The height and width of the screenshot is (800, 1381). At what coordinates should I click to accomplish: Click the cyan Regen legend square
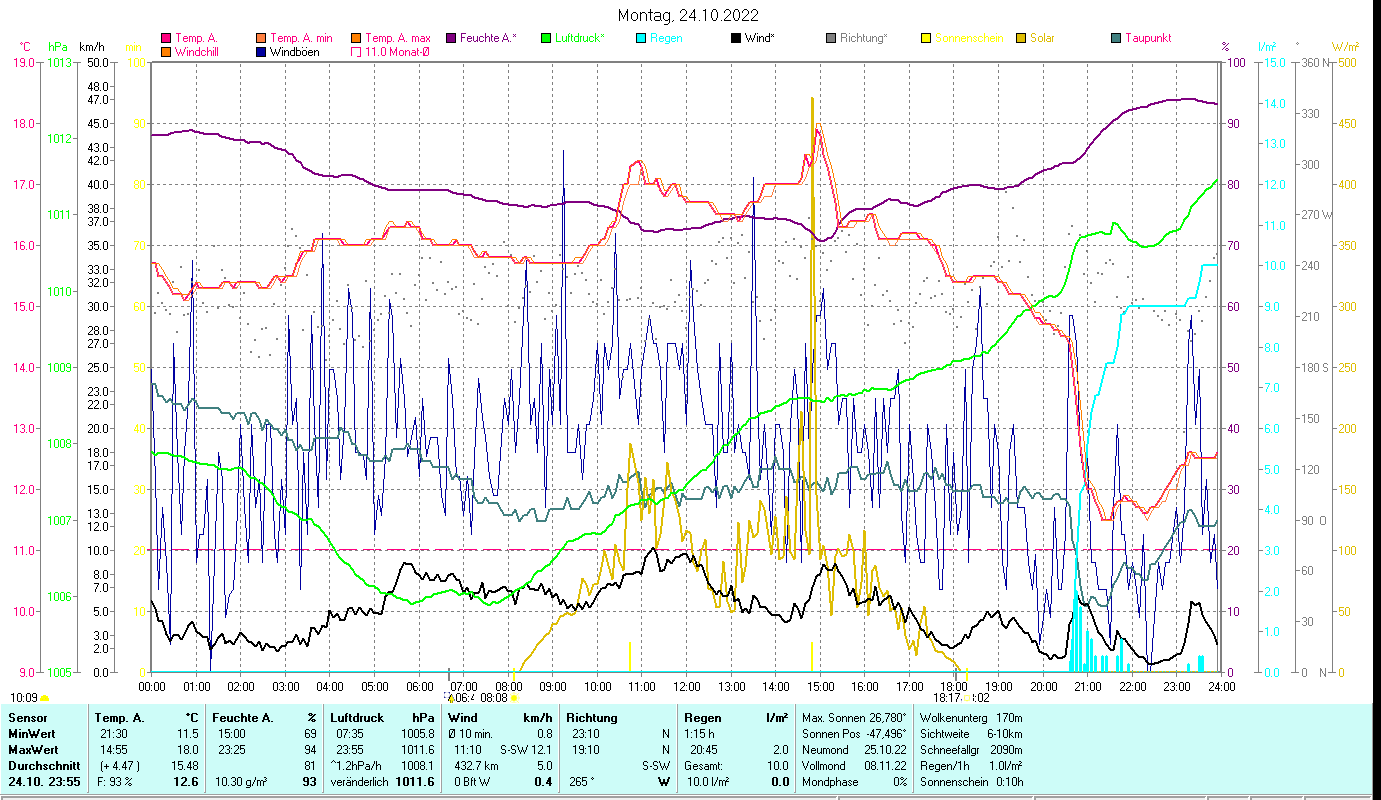641,38
